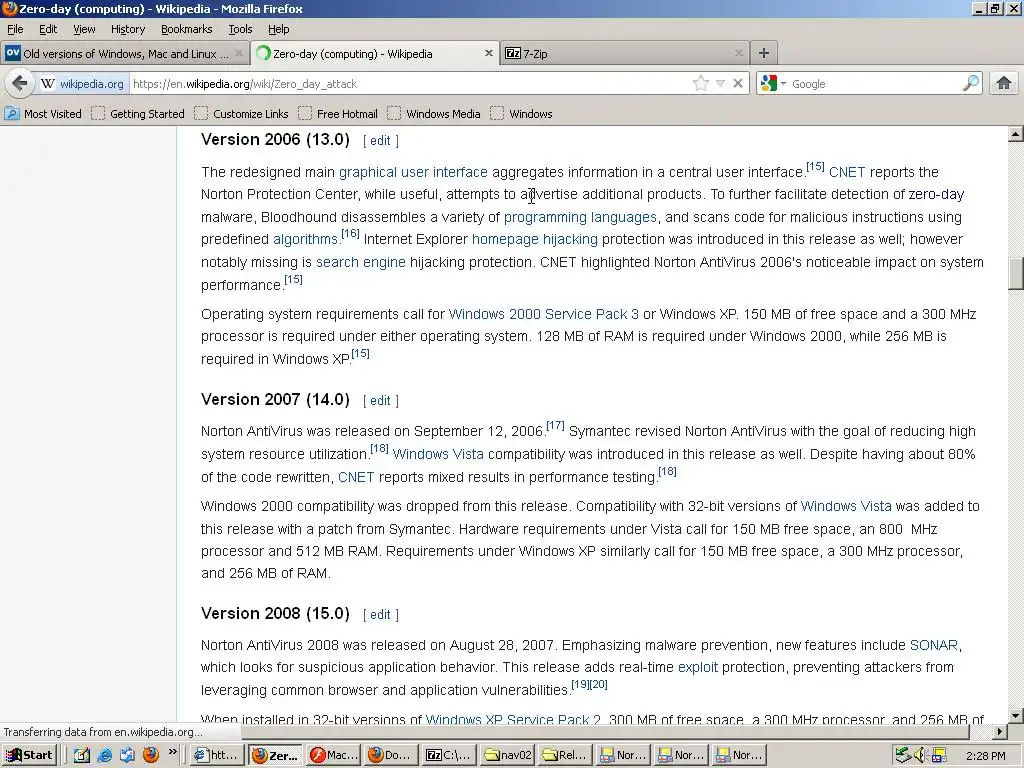Follow the exploit link
Image resolution: width=1024 pixels, height=768 pixels.
697,667
